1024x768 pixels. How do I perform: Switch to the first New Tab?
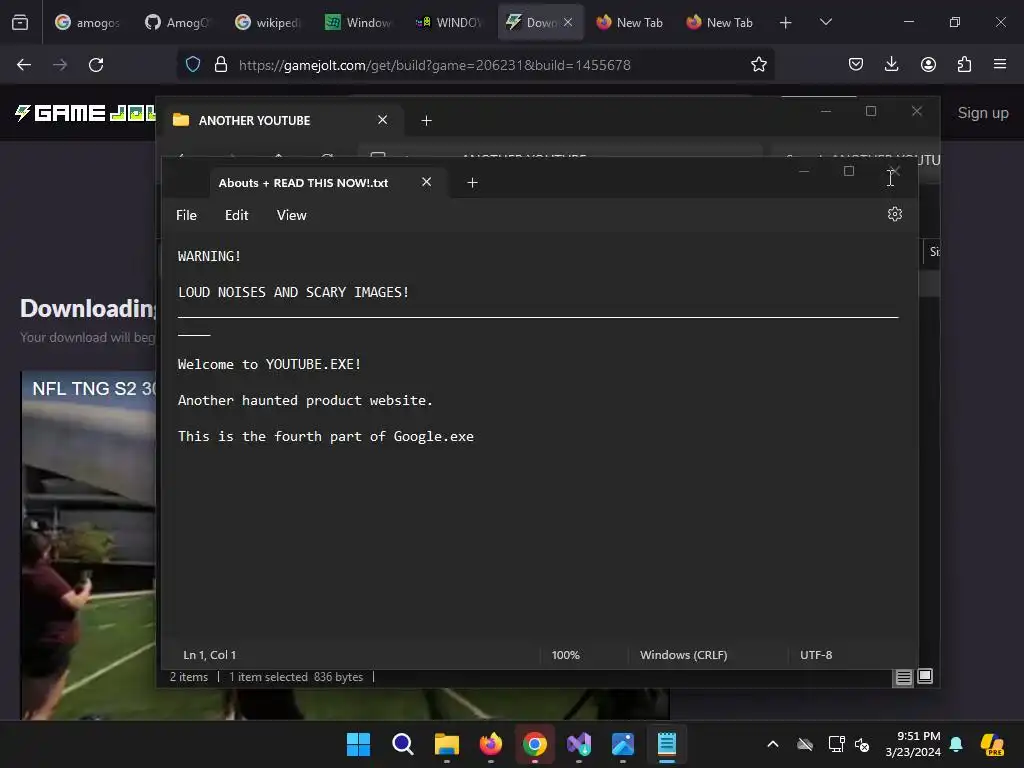[630, 22]
